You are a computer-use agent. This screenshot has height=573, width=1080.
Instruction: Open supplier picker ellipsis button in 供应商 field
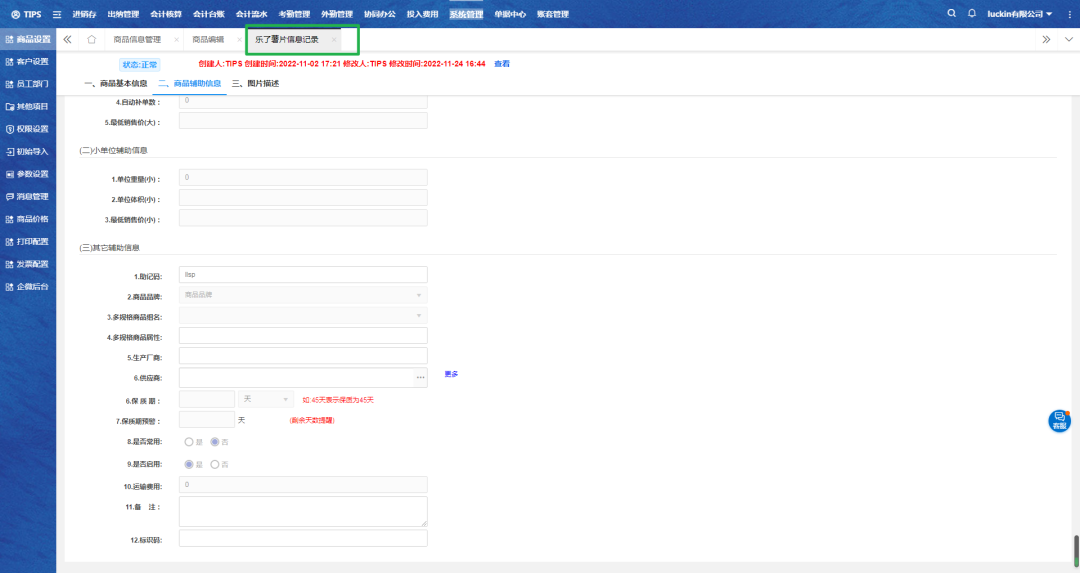[421, 377]
